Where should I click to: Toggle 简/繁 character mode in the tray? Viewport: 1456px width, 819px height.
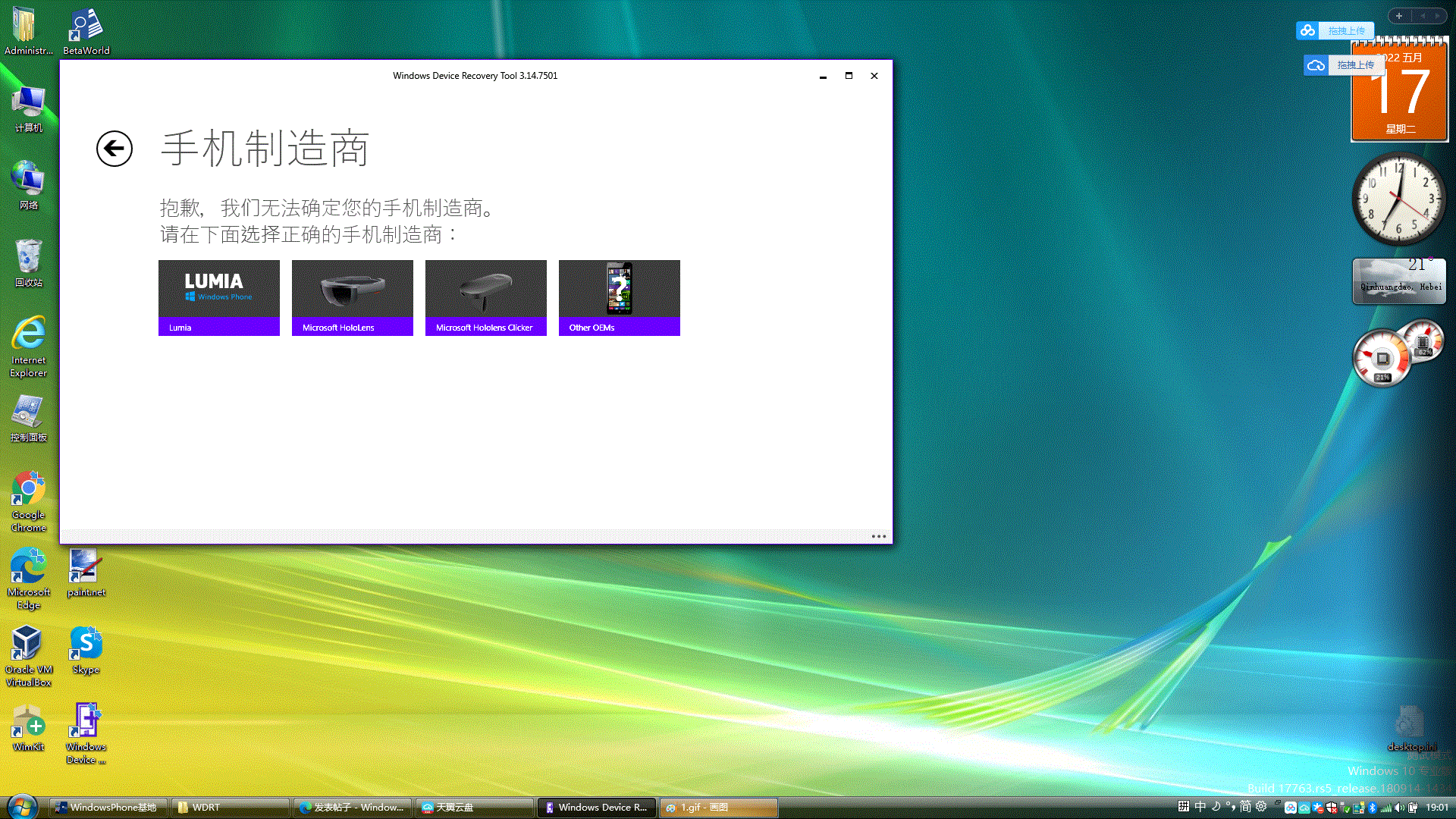coord(1244,808)
